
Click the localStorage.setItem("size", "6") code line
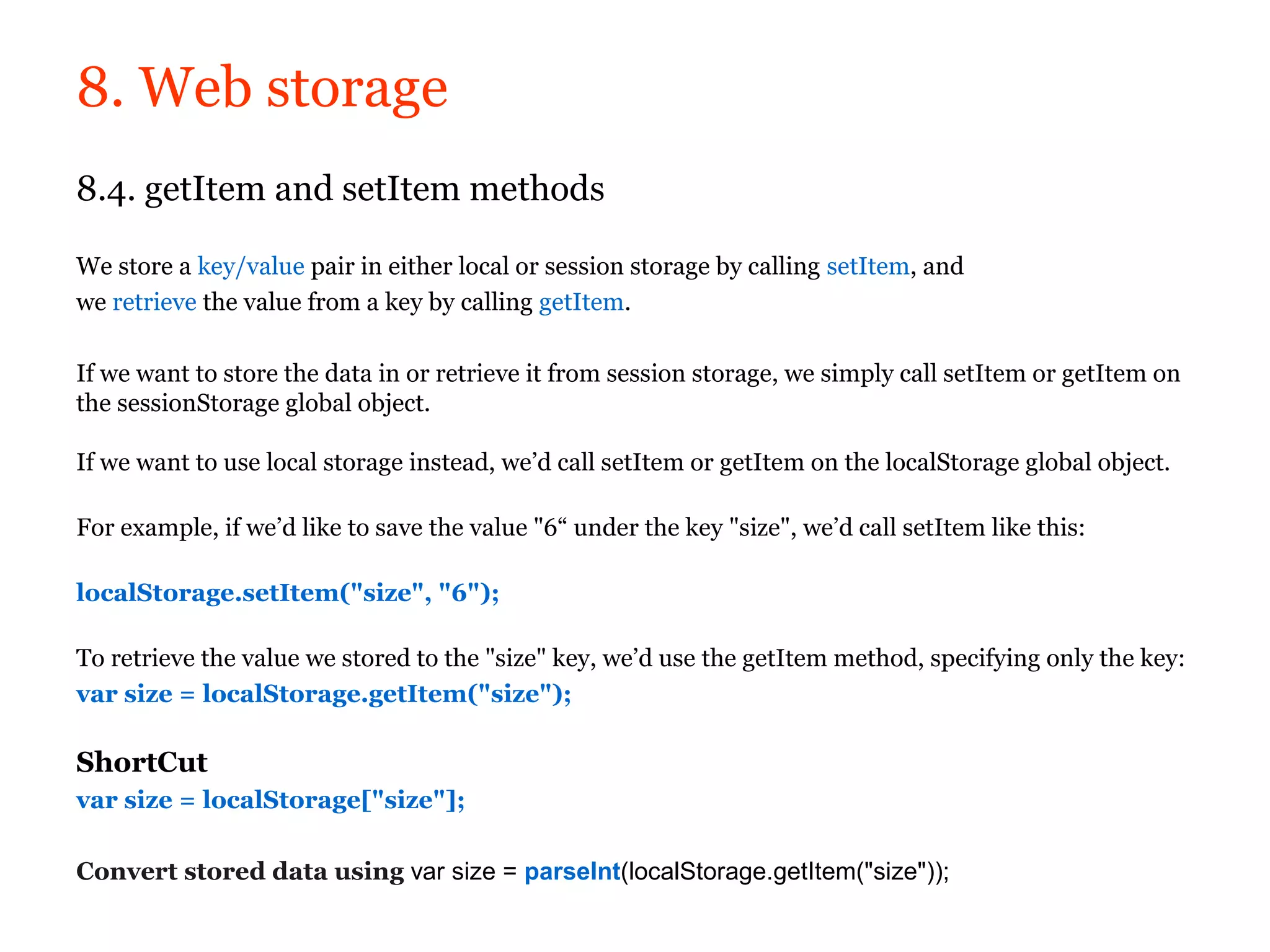pyautogui.click(x=288, y=593)
